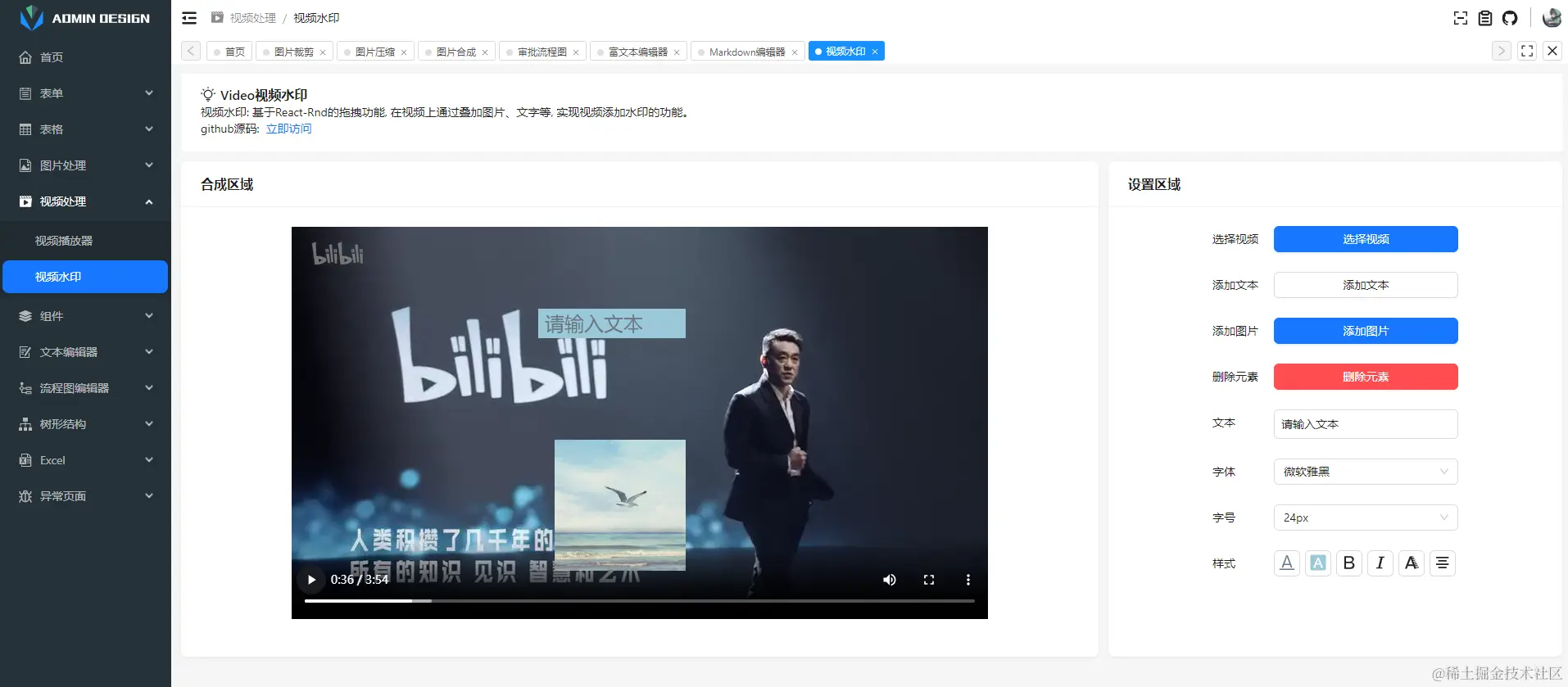The height and width of the screenshot is (687, 1568).
Task: Click the video progress bar
Action: [x=640, y=601]
